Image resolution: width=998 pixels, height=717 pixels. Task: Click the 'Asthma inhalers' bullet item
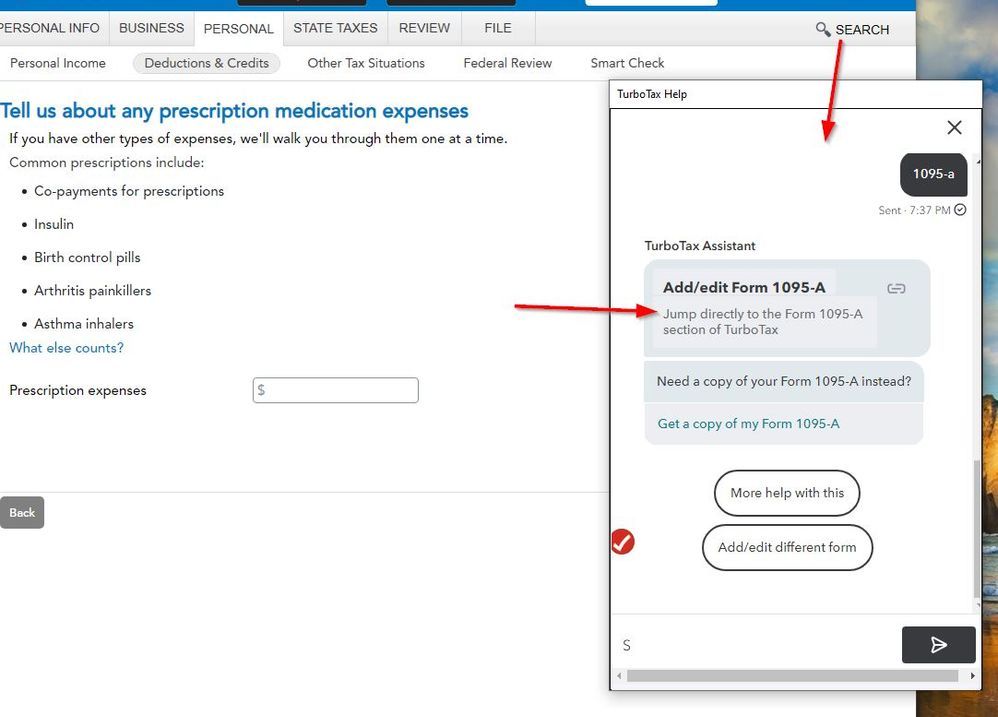point(83,323)
